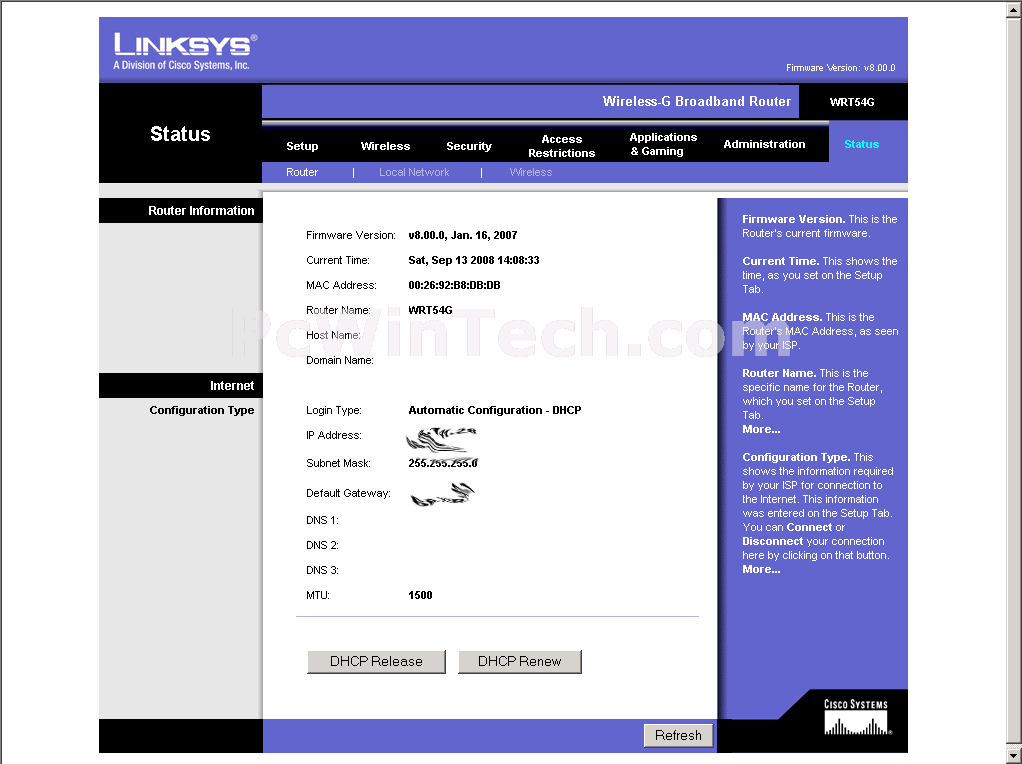Open More link under Configuration Type help
The width and height of the screenshot is (1022, 764).
point(761,569)
